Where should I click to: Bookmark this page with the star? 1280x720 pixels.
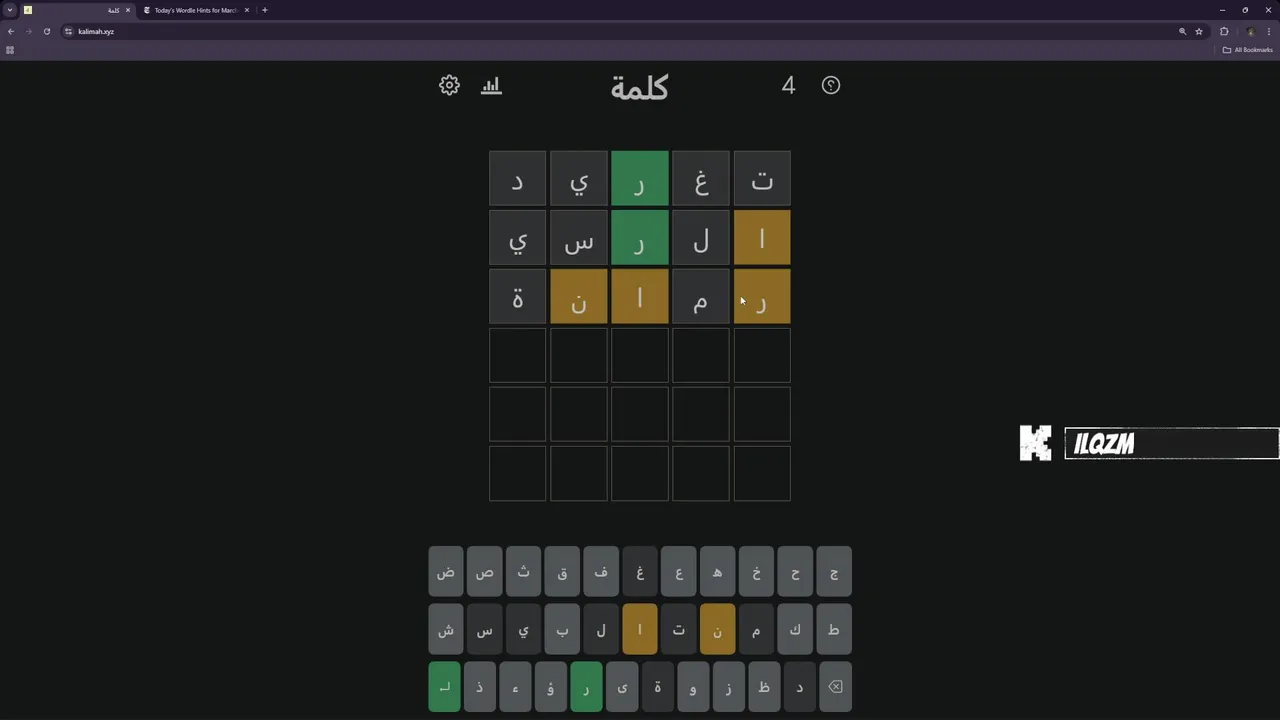[1199, 31]
